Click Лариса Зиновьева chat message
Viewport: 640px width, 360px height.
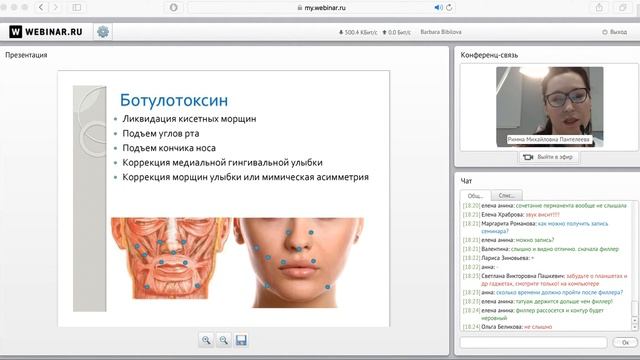498,258
